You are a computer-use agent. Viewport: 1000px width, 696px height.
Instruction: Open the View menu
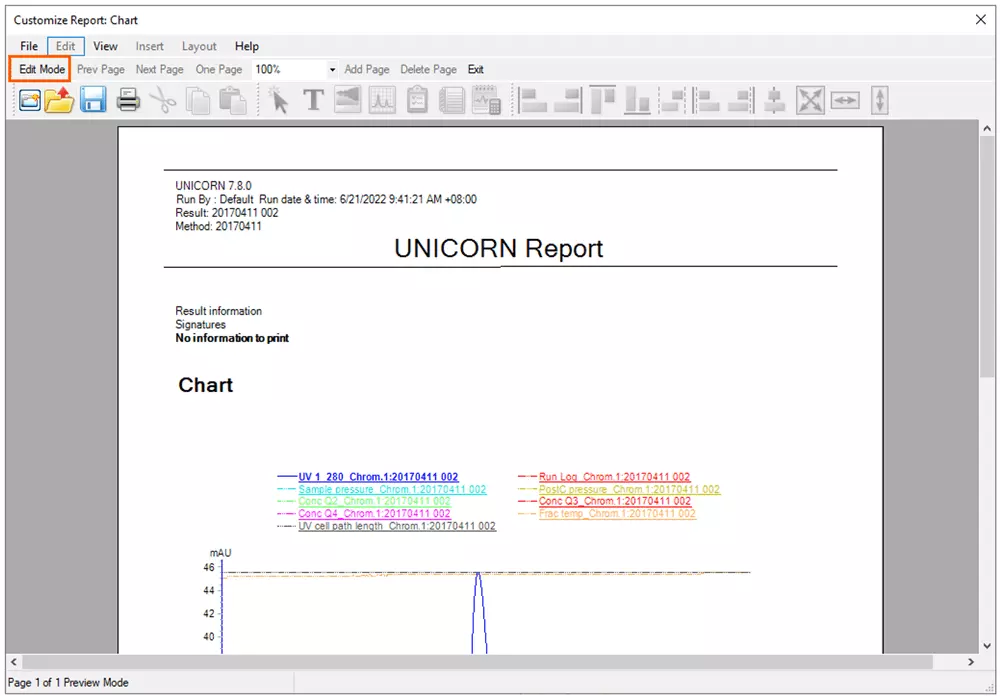click(105, 46)
